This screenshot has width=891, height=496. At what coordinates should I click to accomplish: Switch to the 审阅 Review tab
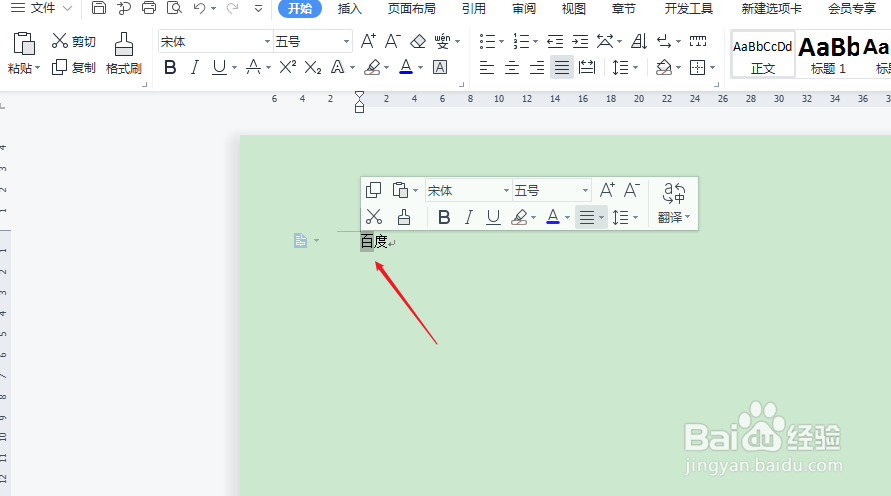(523, 9)
